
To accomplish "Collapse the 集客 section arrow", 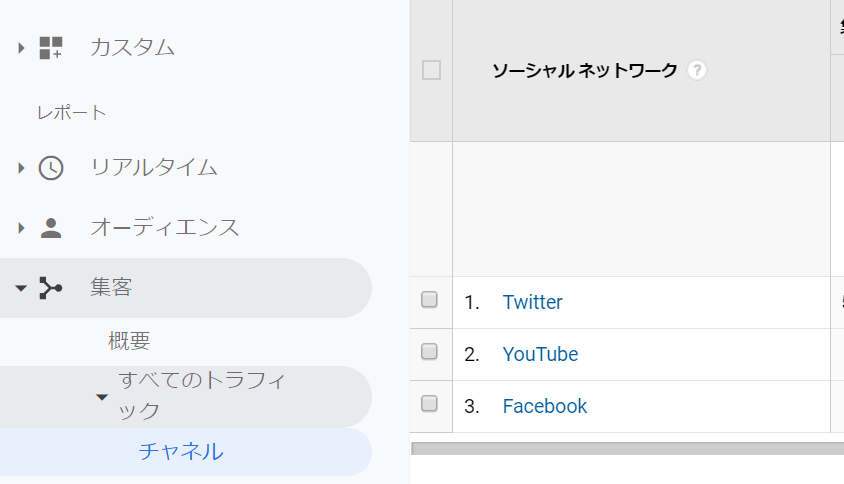I will click(x=21, y=289).
